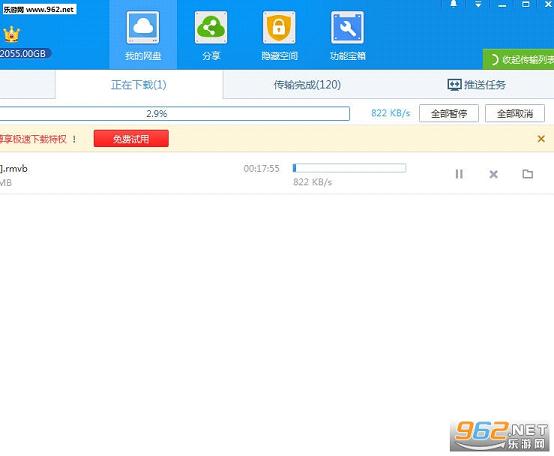Open the download folder icon
Image resolution: width=554 pixels, height=456 pixels.
[528, 173]
